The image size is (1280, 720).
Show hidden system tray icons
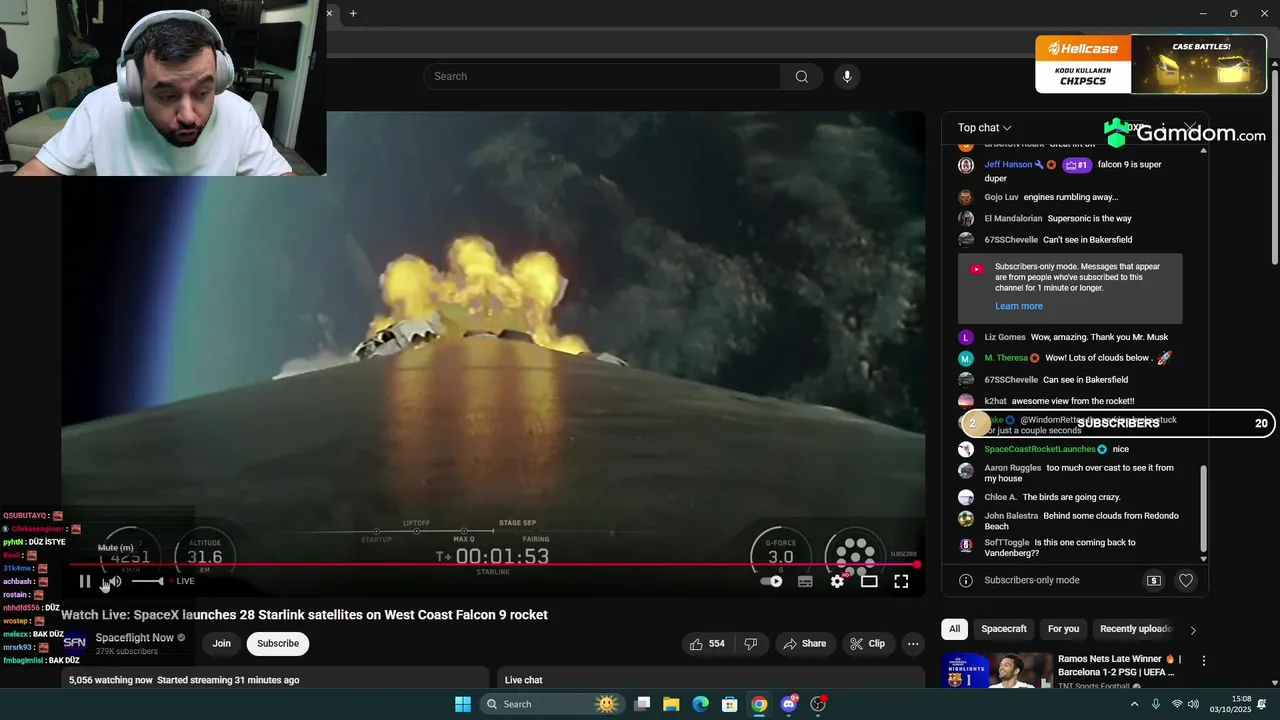(x=1134, y=704)
